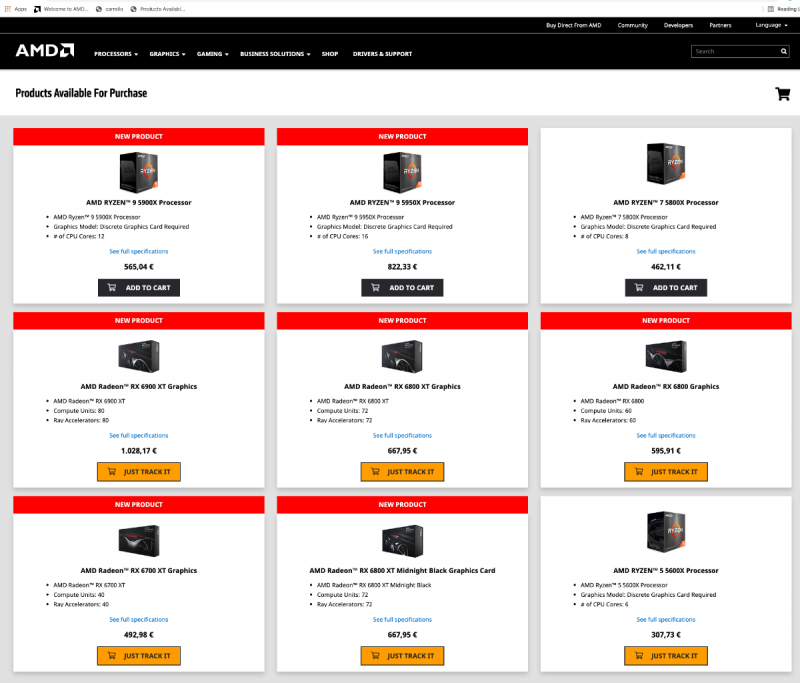Image resolution: width=800 pixels, height=683 pixels.
Task: Open the Partners top link
Action: (x=720, y=25)
